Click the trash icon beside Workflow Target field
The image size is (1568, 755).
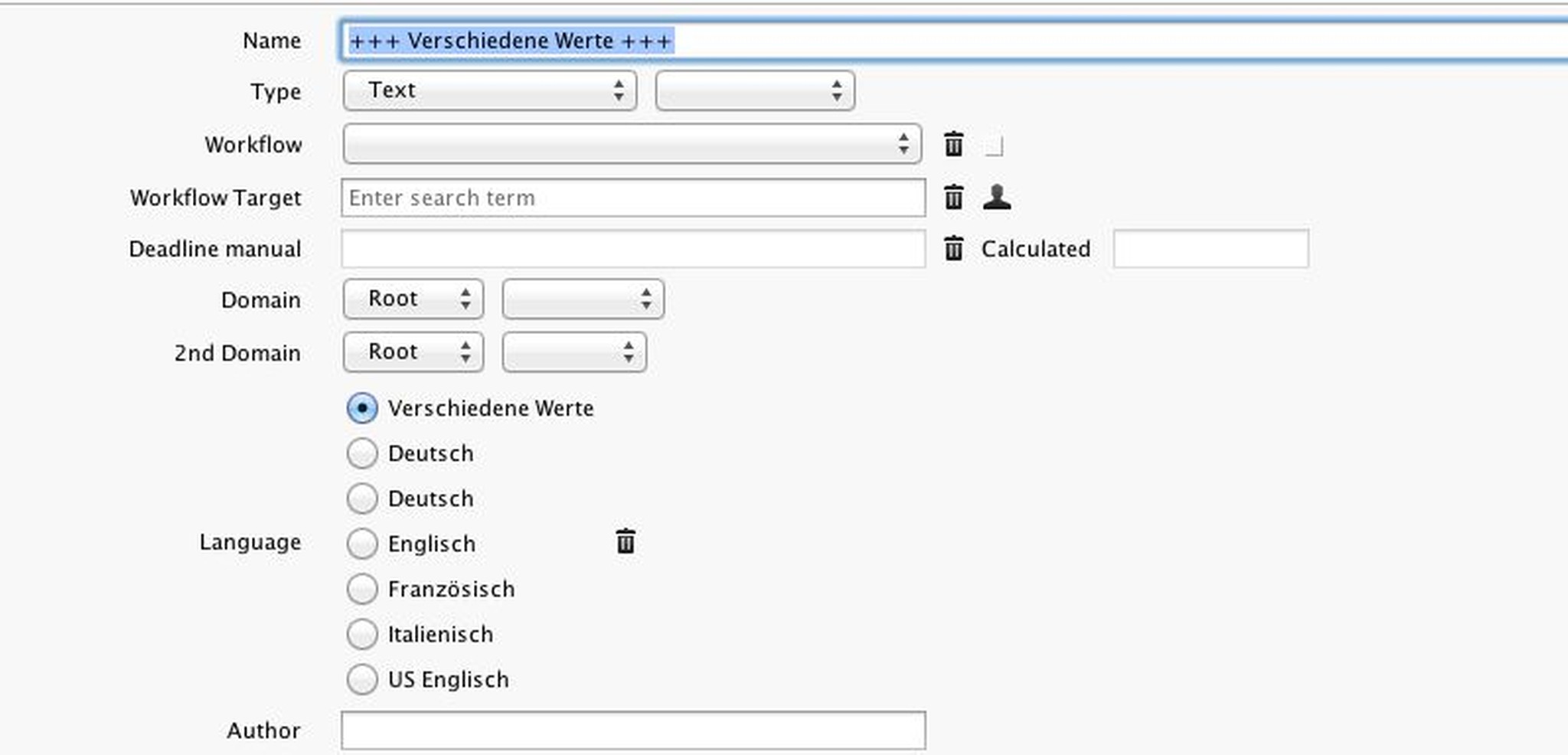(x=954, y=198)
